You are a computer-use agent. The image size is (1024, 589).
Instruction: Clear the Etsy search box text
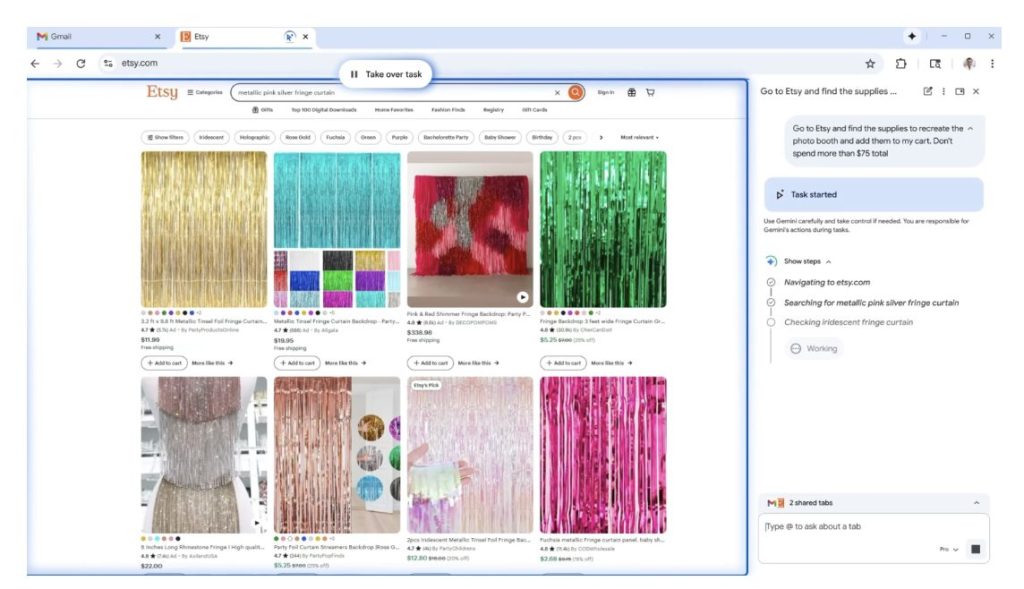tap(557, 92)
